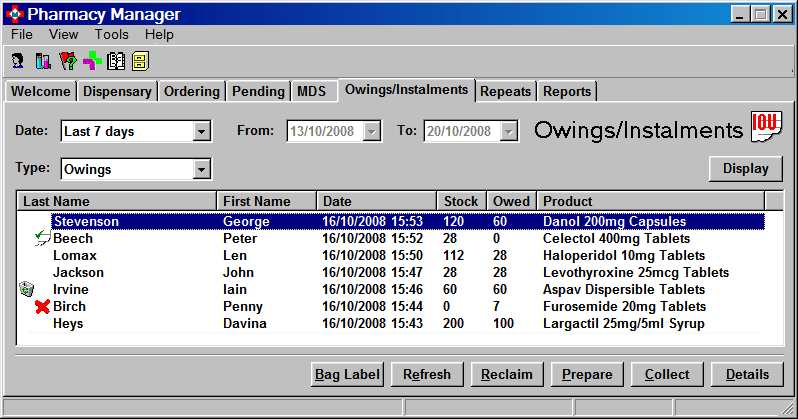Viewport: 798px width, 419px height.
Task: Click the yellow filing cabinet icon
Action: (x=140, y=61)
